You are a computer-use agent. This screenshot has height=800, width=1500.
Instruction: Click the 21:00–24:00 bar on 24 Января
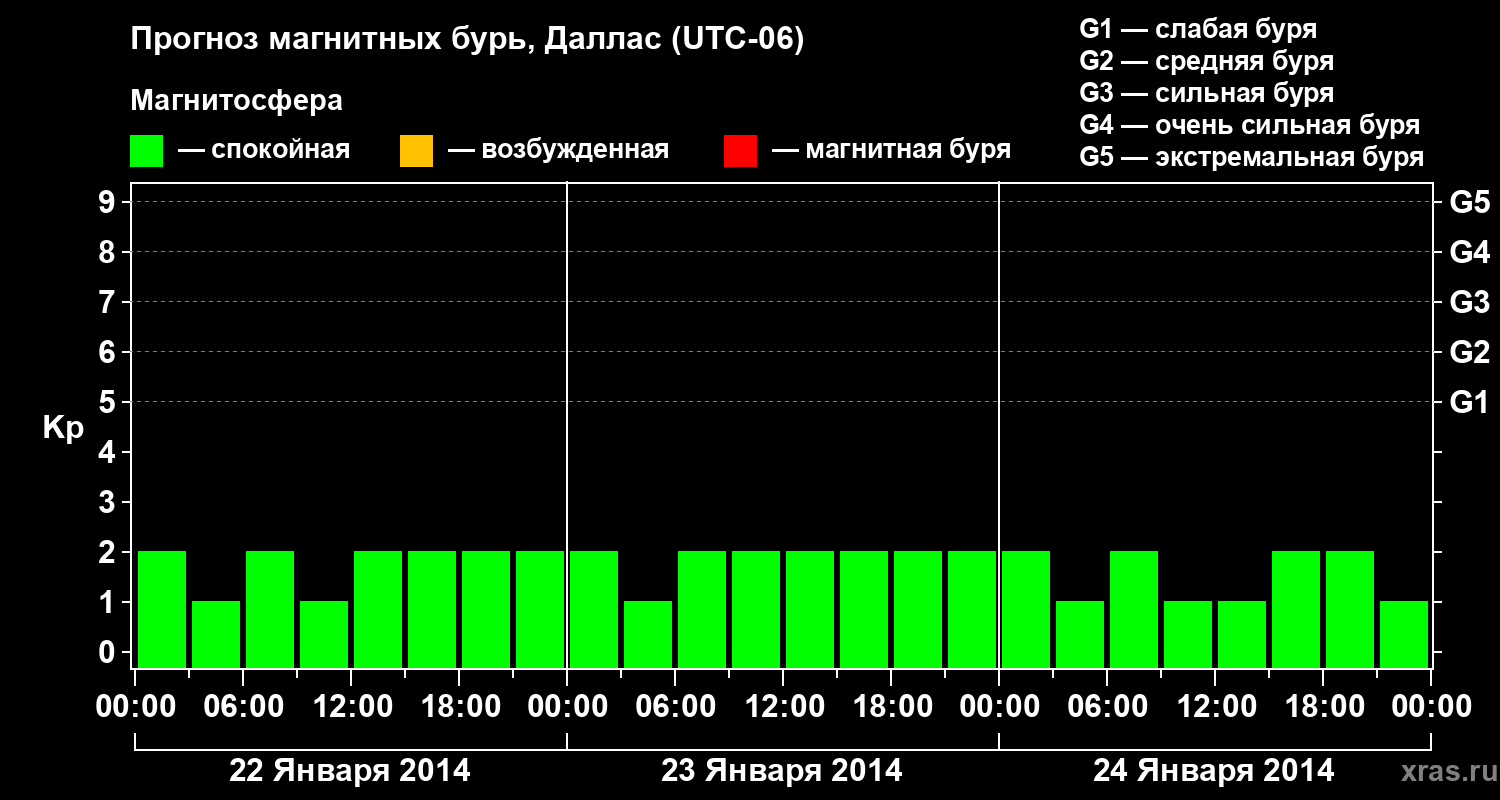point(1404,634)
